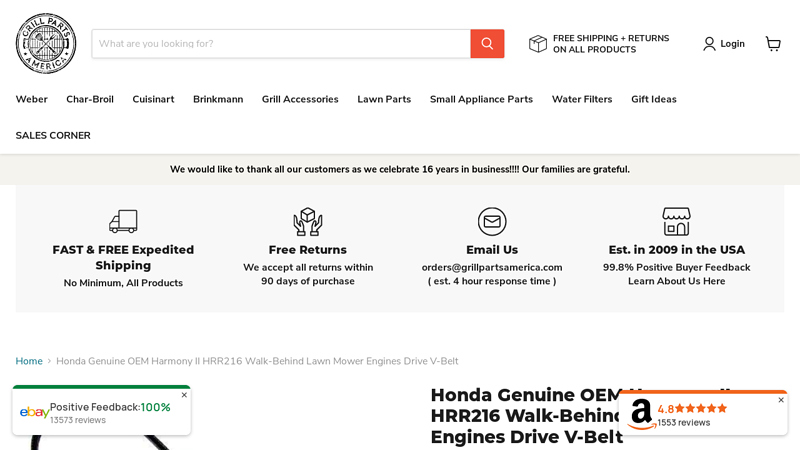The image size is (800, 450).
Task: Click the storefront Est. 2009 icon
Action: [677, 221]
